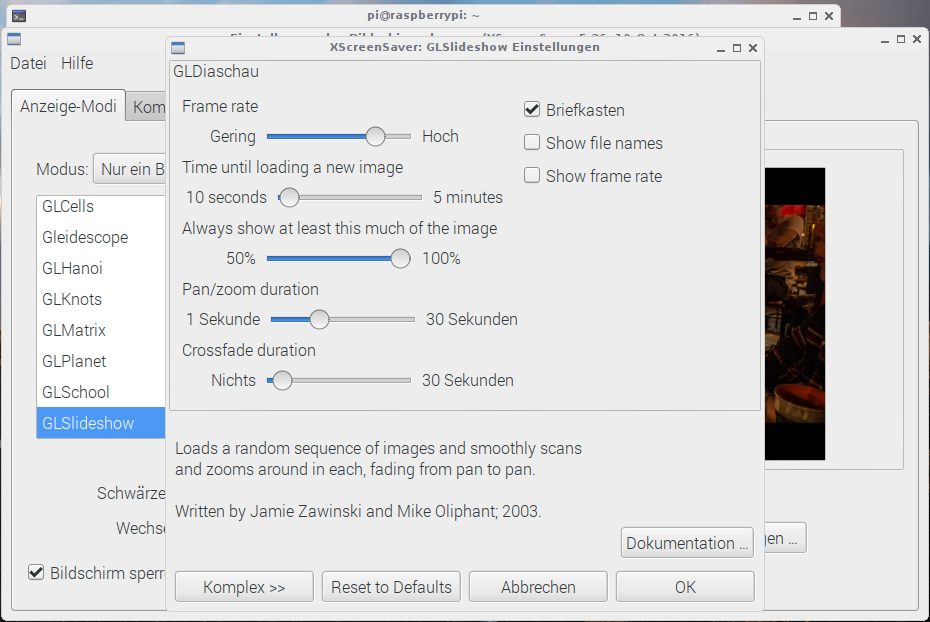Click the Pan/zoom duration slider handle
930x622 pixels.
[320, 319]
